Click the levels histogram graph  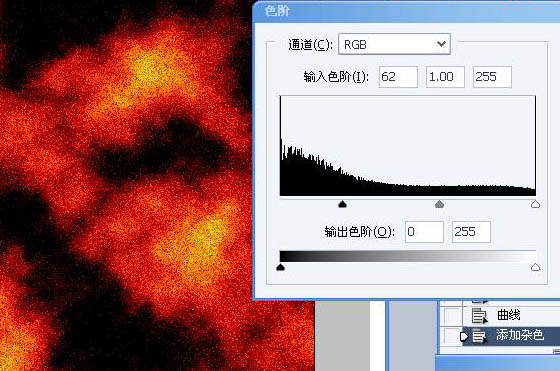(408, 146)
